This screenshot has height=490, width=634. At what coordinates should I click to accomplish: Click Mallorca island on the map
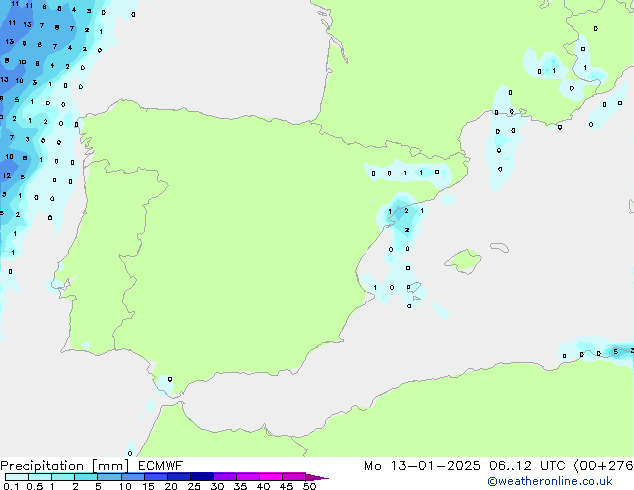464,261
